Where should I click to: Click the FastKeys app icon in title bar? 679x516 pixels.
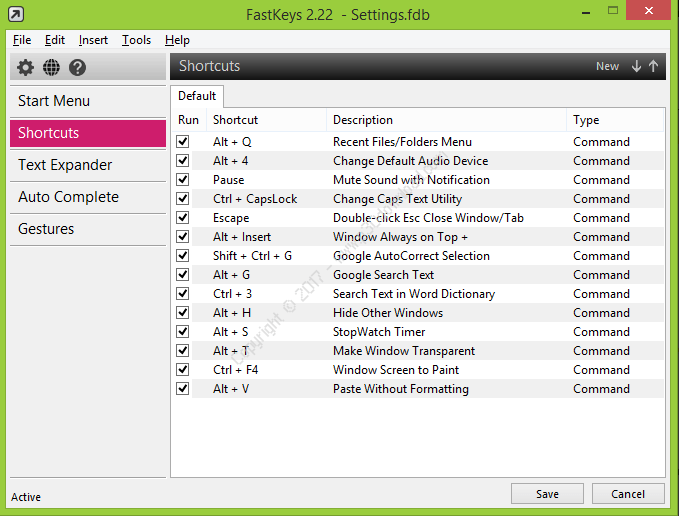click(x=16, y=14)
